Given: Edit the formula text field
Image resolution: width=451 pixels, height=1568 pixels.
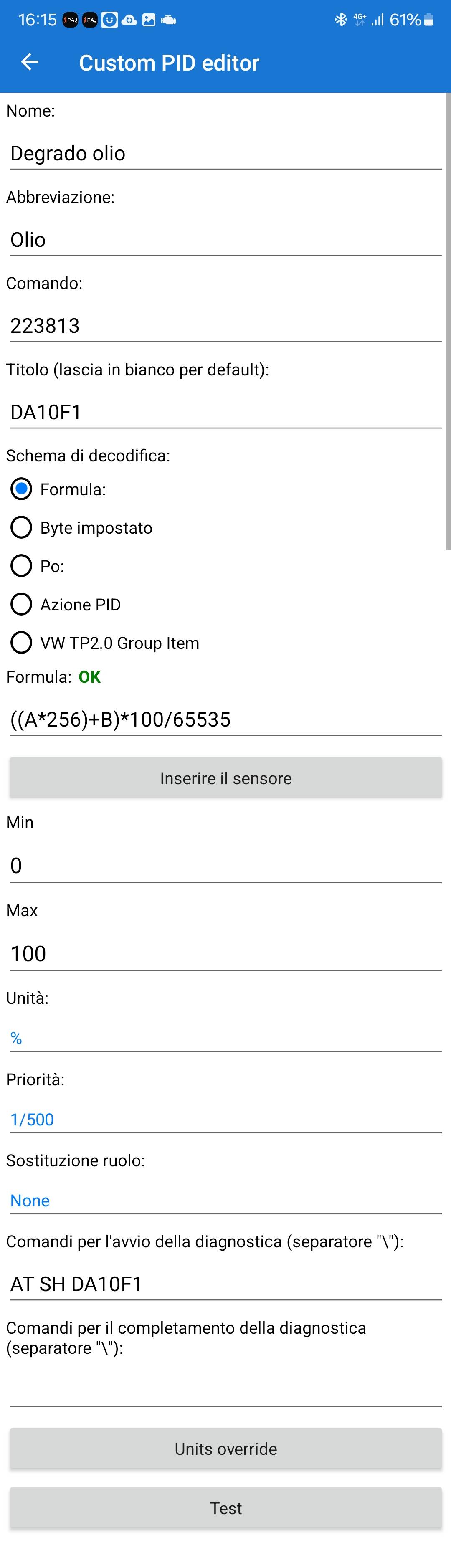Looking at the screenshot, I should [x=225, y=720].
